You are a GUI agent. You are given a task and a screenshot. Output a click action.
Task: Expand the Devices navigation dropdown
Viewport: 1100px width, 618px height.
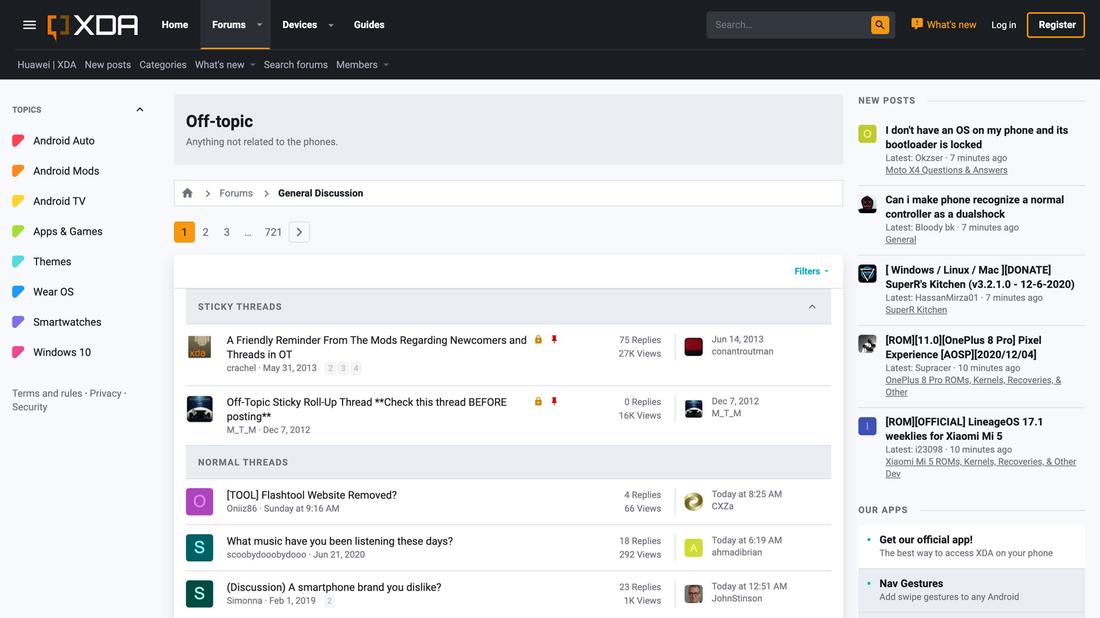(x=329, y=23)
